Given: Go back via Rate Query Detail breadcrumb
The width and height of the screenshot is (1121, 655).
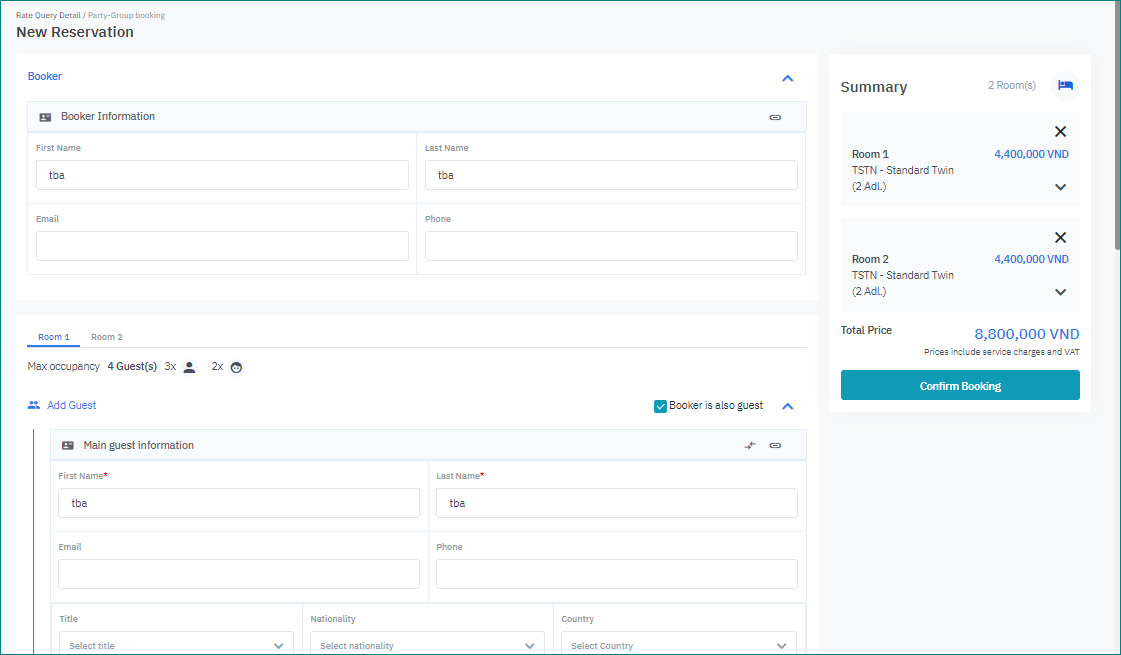Looking at the screenshot, I should click(x=47, y=16).
